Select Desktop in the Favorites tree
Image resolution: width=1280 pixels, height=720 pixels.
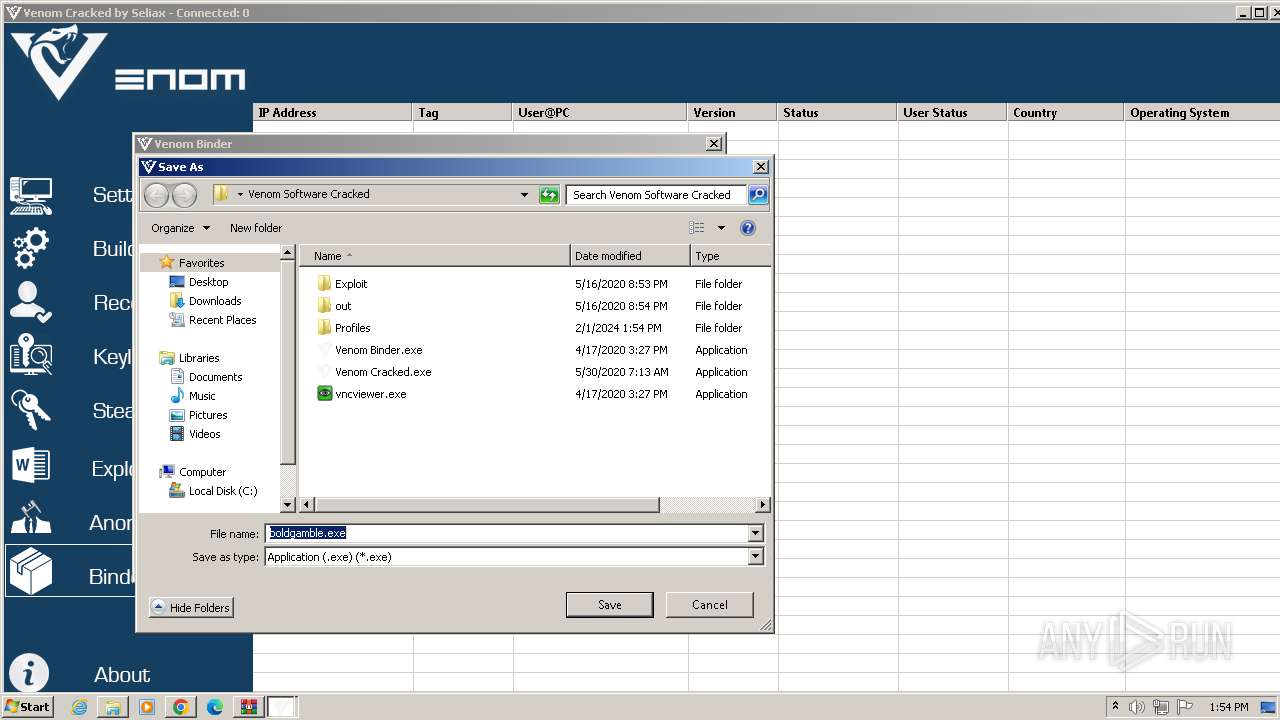coord(208,282)
